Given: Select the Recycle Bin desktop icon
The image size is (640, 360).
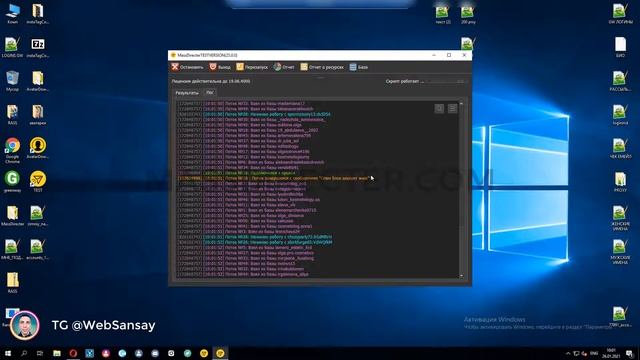Looking at the screenshot, I should pos(12,80).
